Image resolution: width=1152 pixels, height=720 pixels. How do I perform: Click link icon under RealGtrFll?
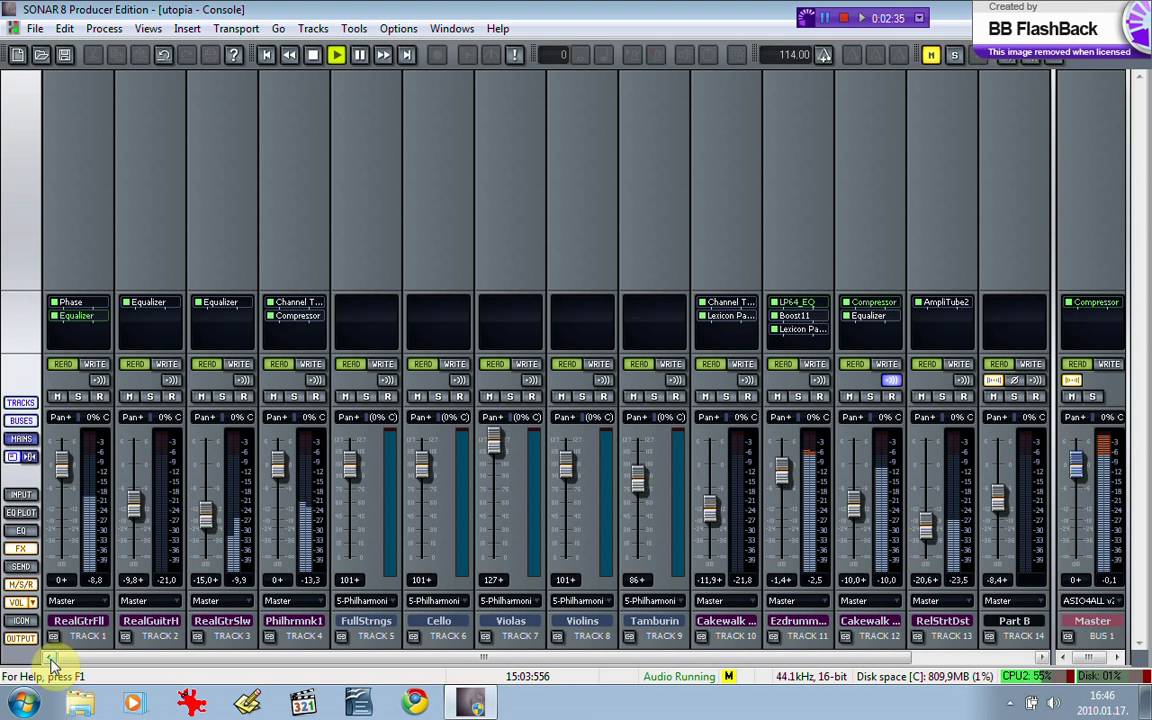point(54,636)
